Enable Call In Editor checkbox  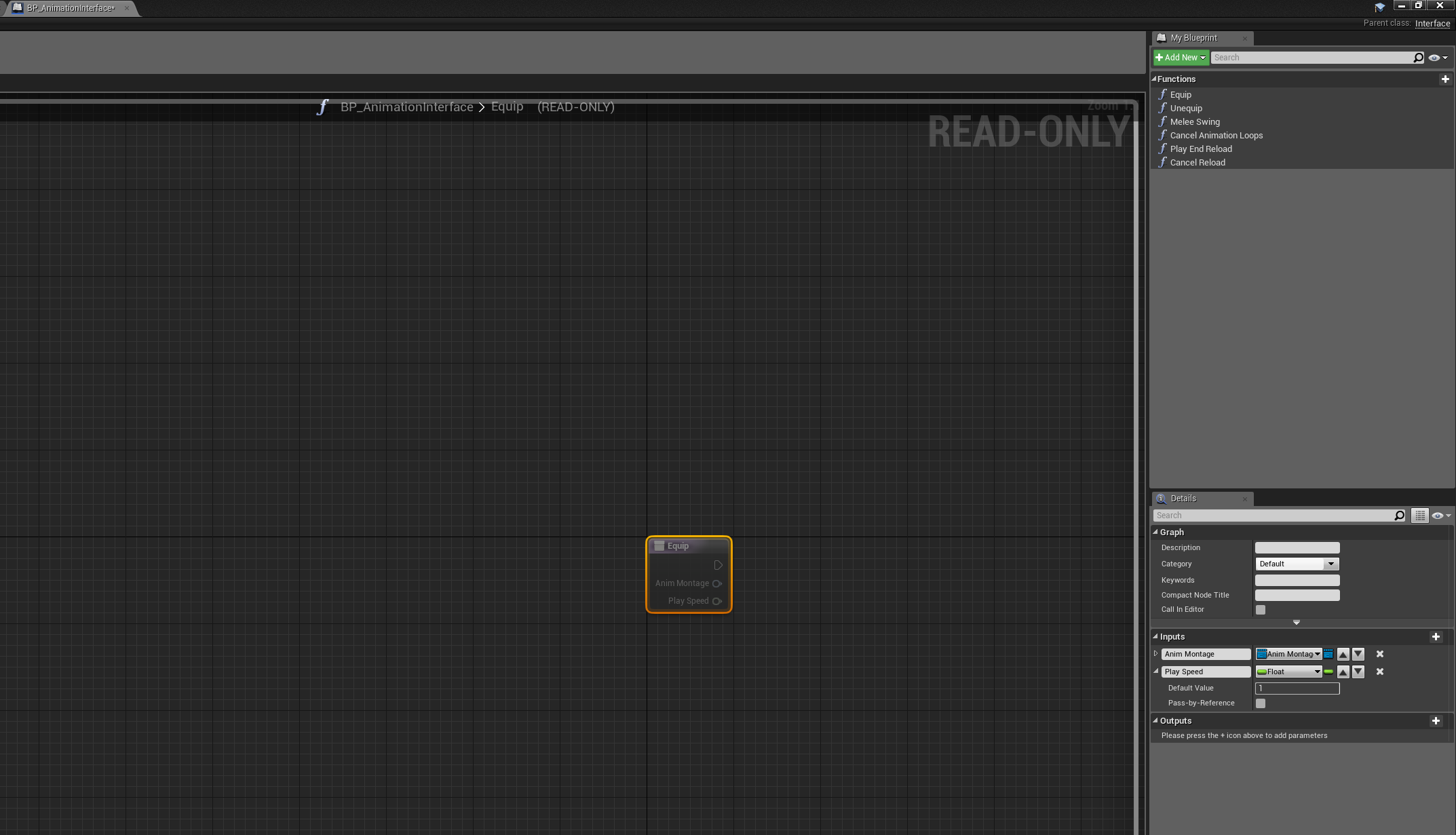pyautogui.click(x=1261, y=610)
